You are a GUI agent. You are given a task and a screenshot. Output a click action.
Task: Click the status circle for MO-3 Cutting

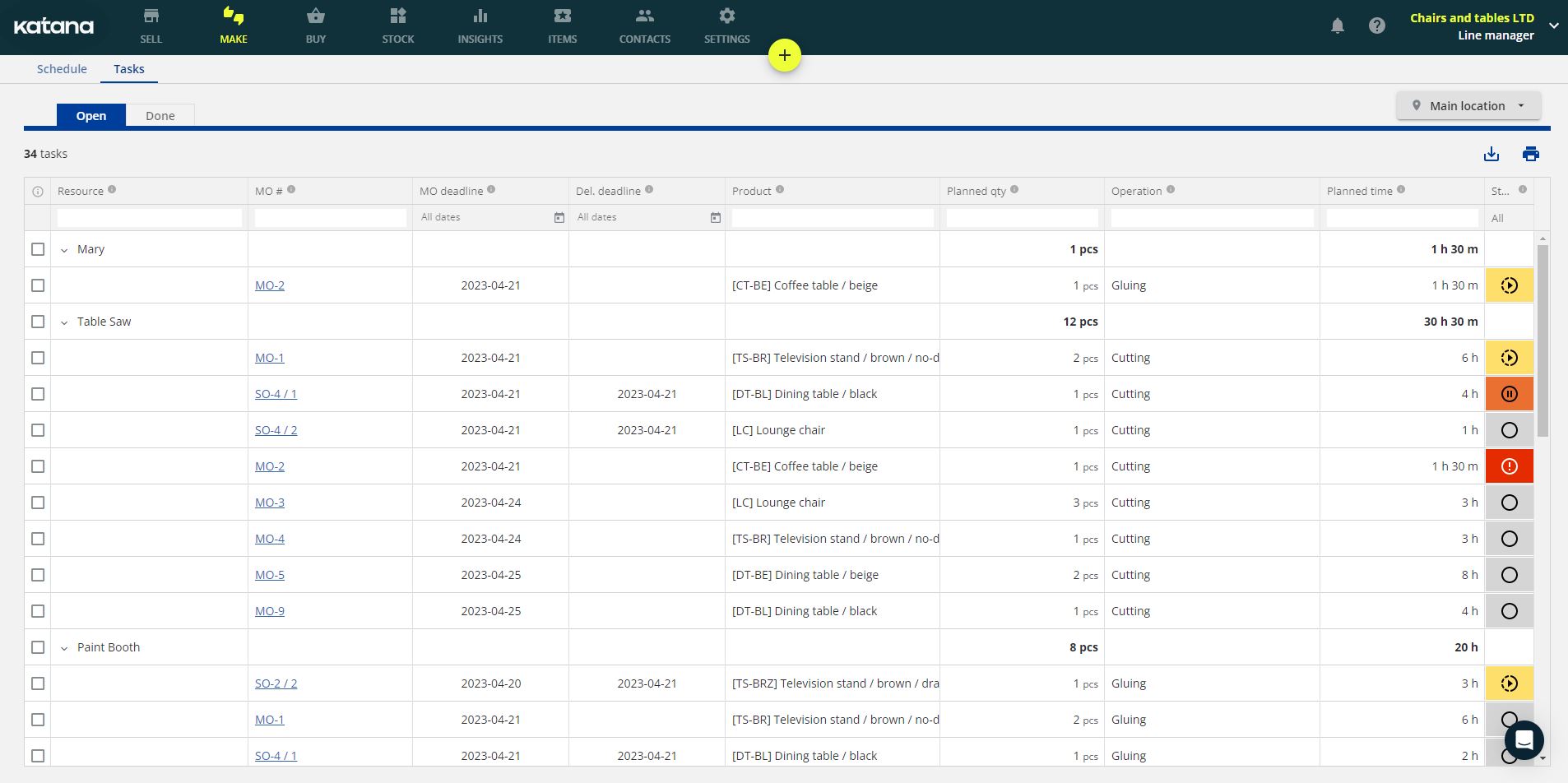point(1510,503)
